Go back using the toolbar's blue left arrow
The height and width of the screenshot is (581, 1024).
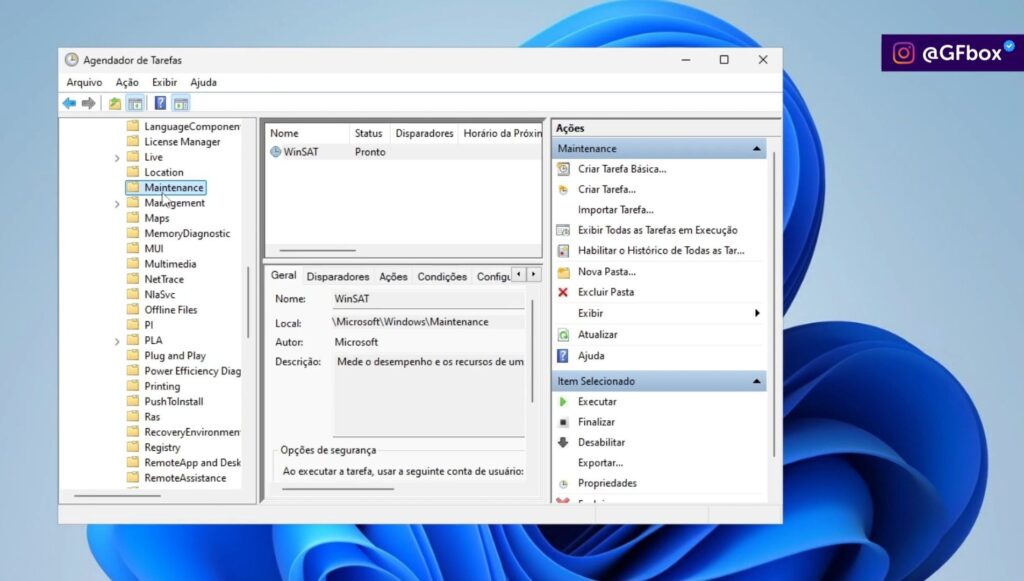click(69, 103)
